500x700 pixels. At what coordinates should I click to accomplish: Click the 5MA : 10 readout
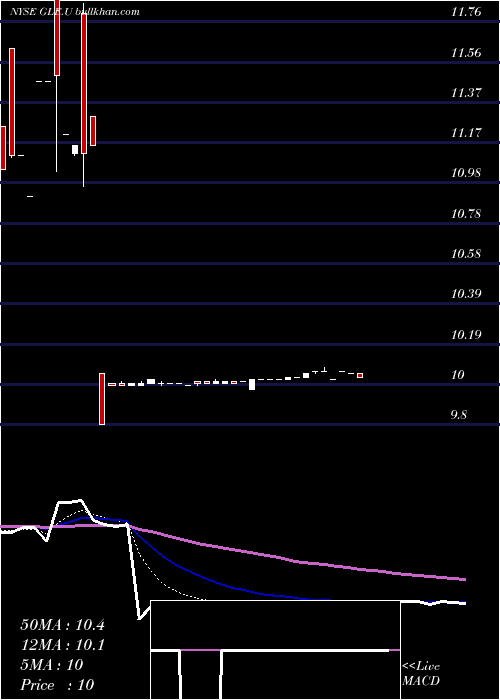point(52,665)
